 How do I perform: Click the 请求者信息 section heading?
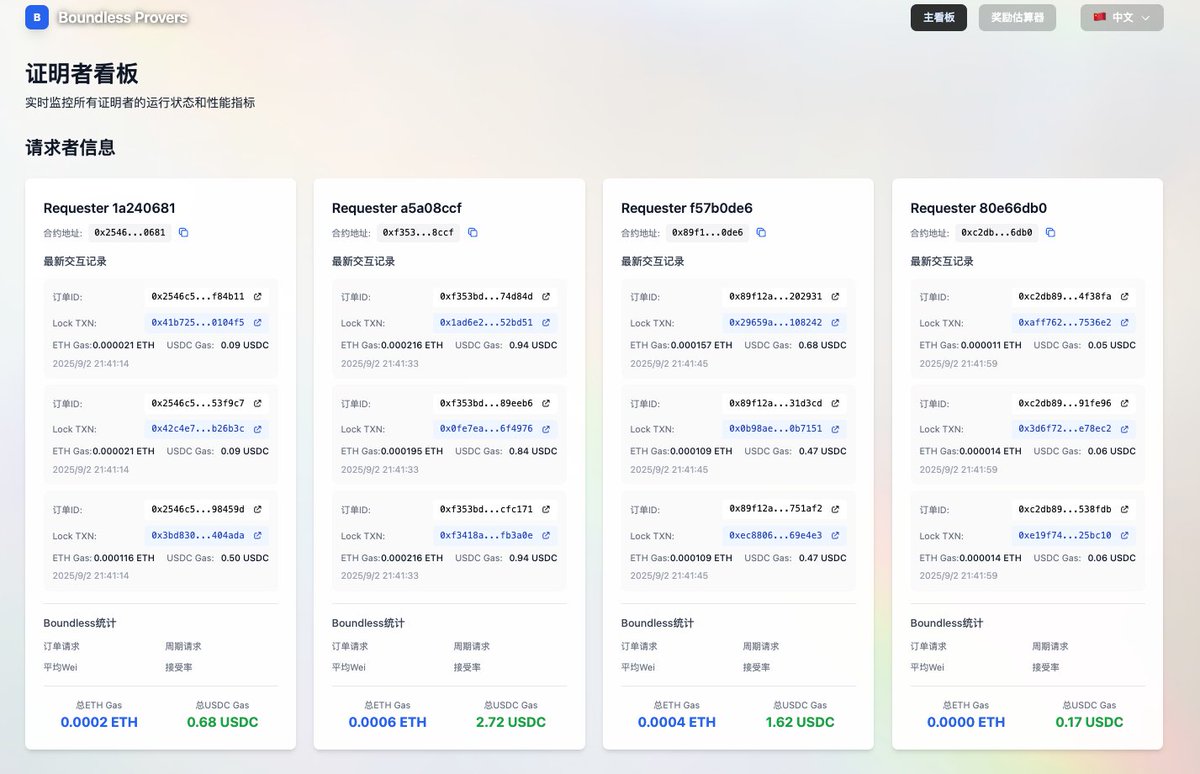pyautogui.click(x=70, y=148)
